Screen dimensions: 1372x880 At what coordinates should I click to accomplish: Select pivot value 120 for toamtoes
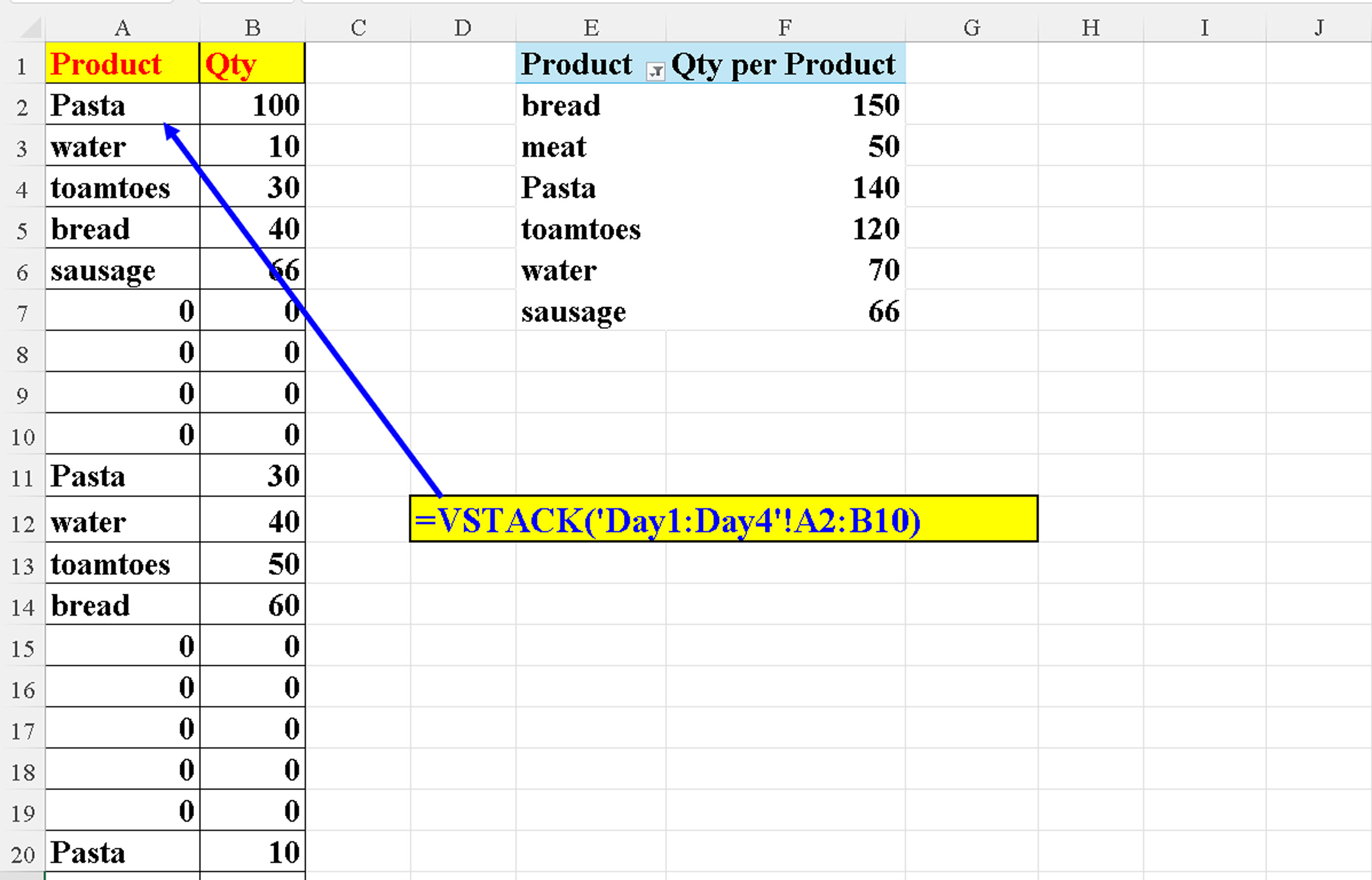786,228
